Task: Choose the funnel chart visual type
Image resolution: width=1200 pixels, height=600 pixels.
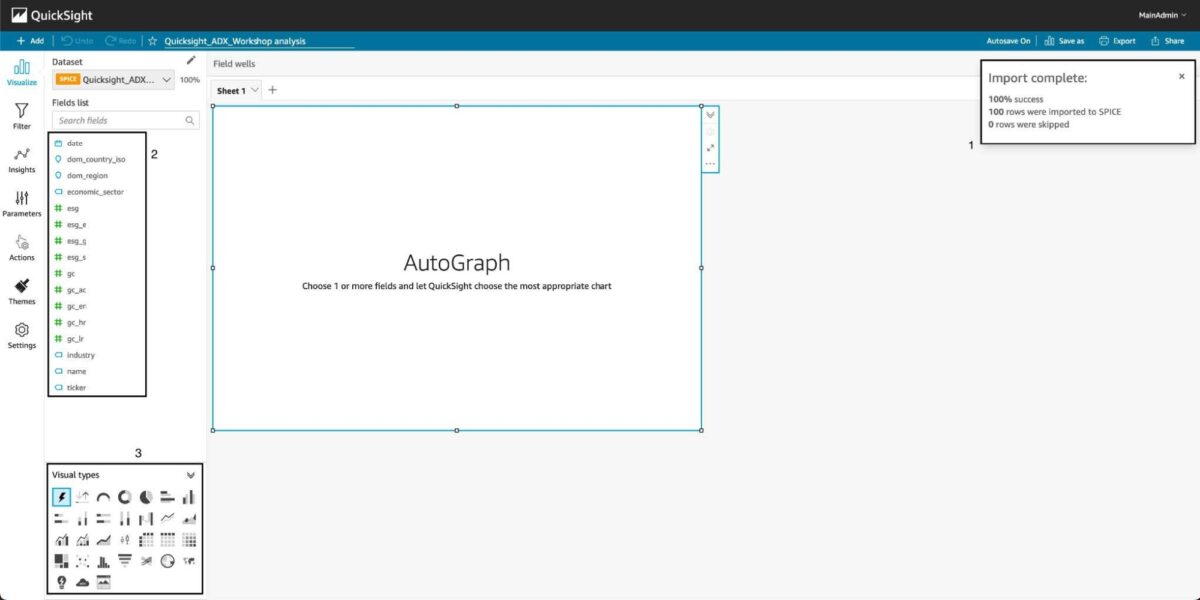Action: click(x=125, y=561)
